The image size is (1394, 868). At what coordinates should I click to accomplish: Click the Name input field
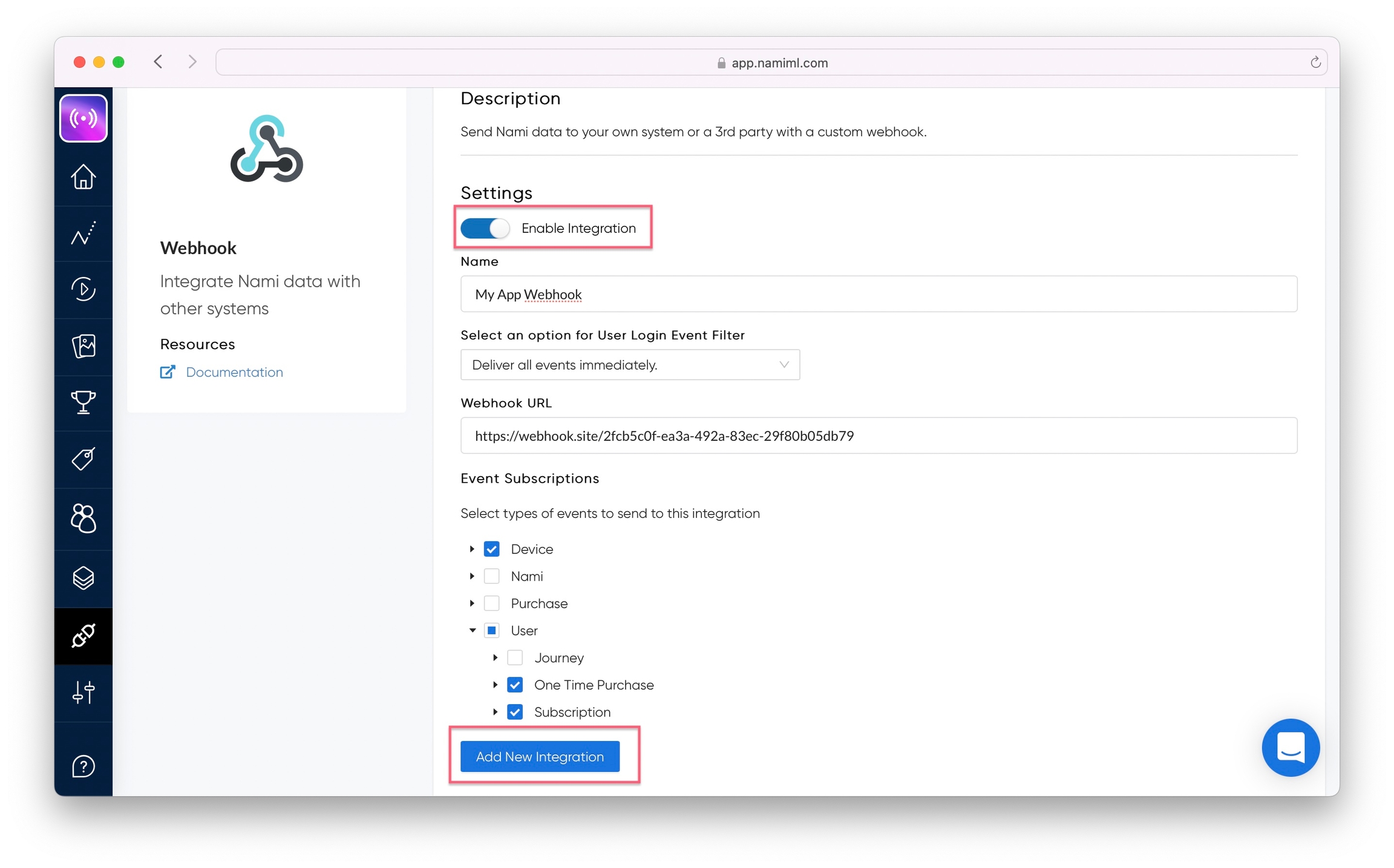click(x=879, y=294)
